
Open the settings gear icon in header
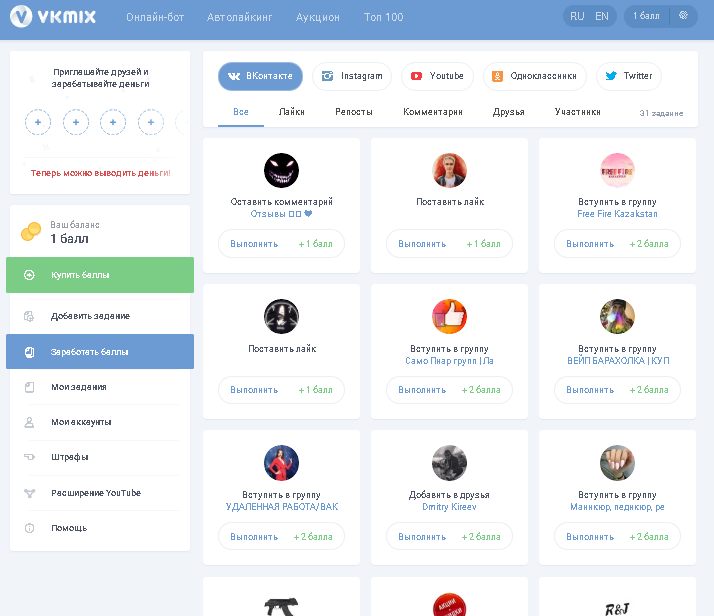click(683, 15)
